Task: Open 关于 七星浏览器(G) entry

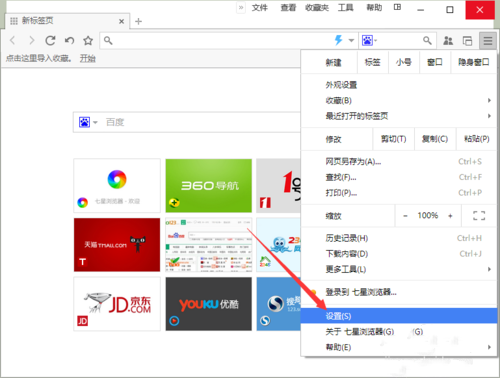Action: click(x=399, y=332)
